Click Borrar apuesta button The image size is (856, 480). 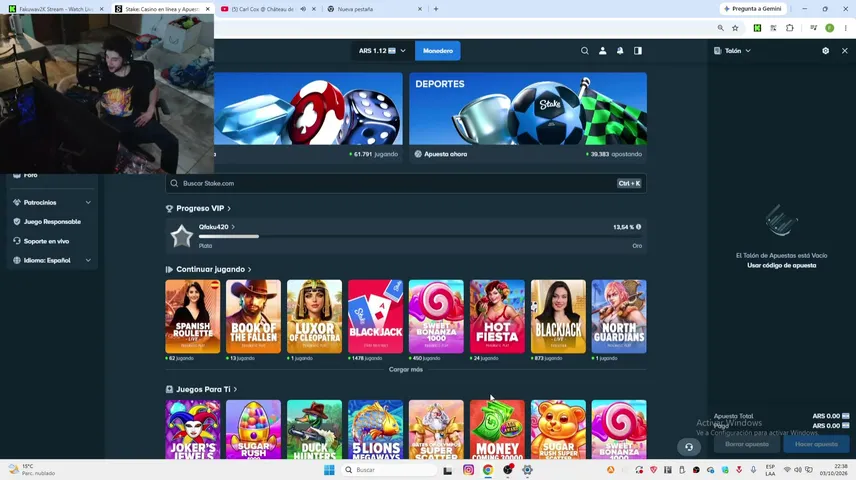click(x=747, y=444)
